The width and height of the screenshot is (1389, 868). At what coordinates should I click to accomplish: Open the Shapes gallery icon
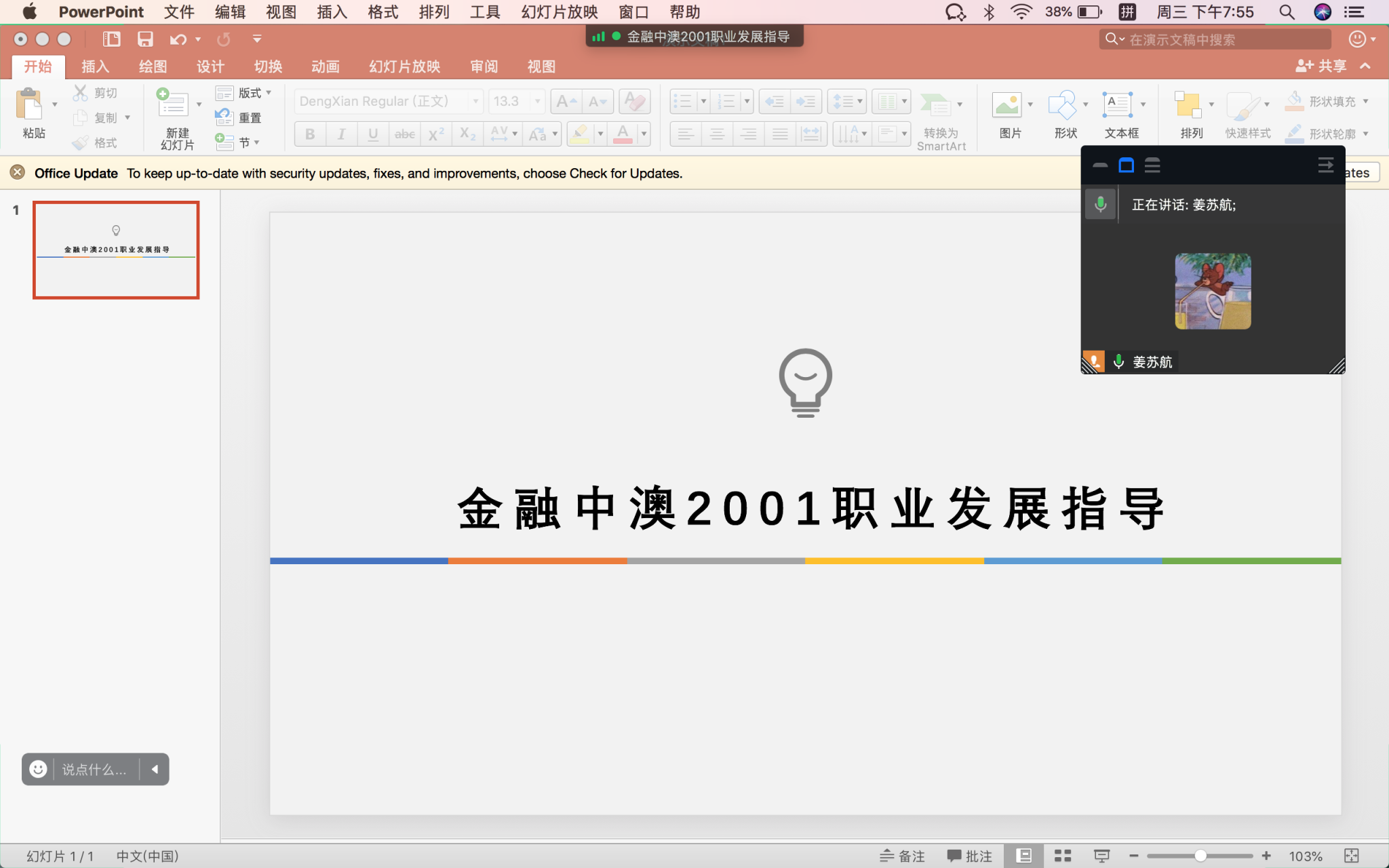pyautogui.click(x=1062, y=105)
